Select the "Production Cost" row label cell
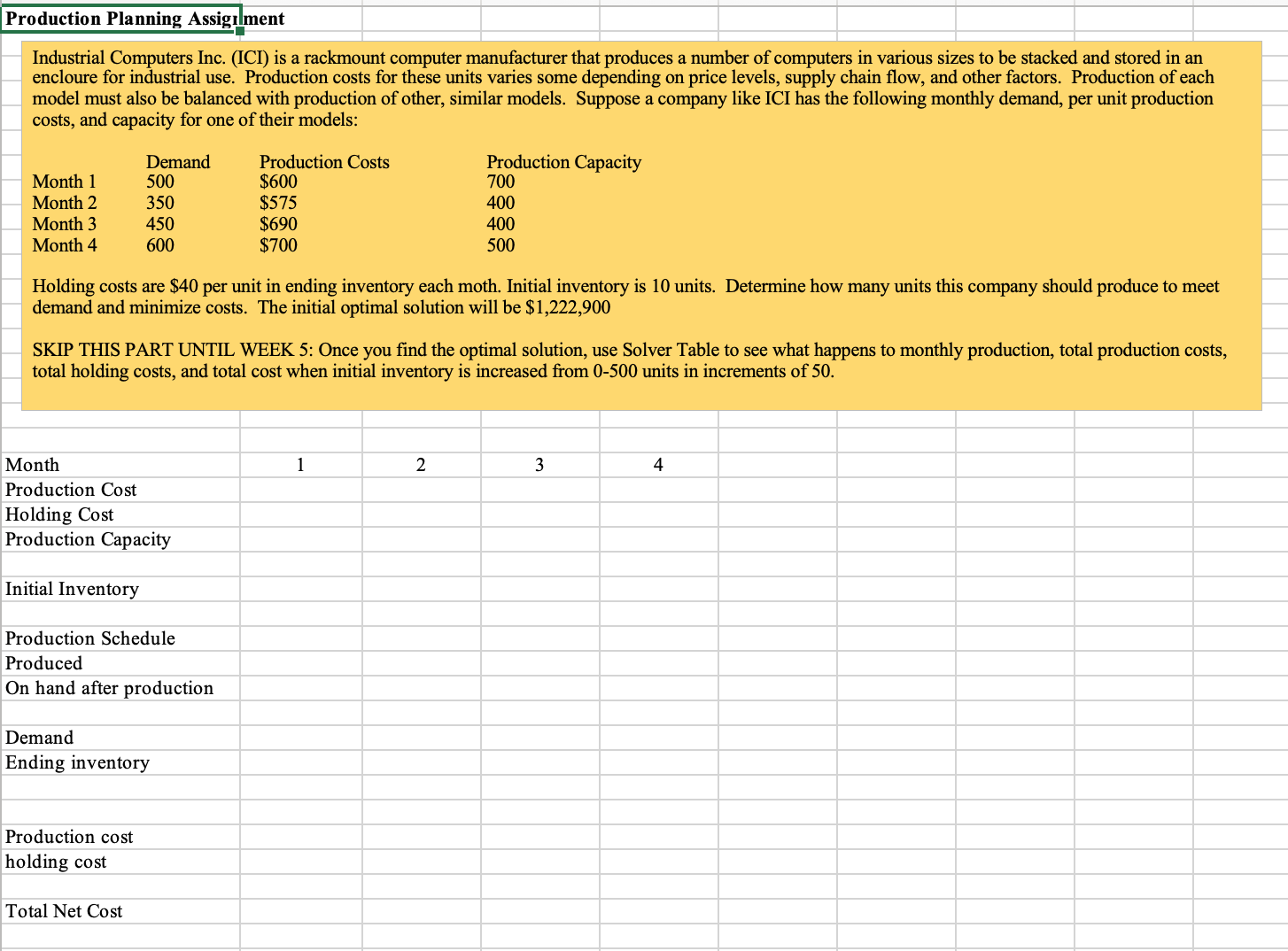 [x=120, y=490]
